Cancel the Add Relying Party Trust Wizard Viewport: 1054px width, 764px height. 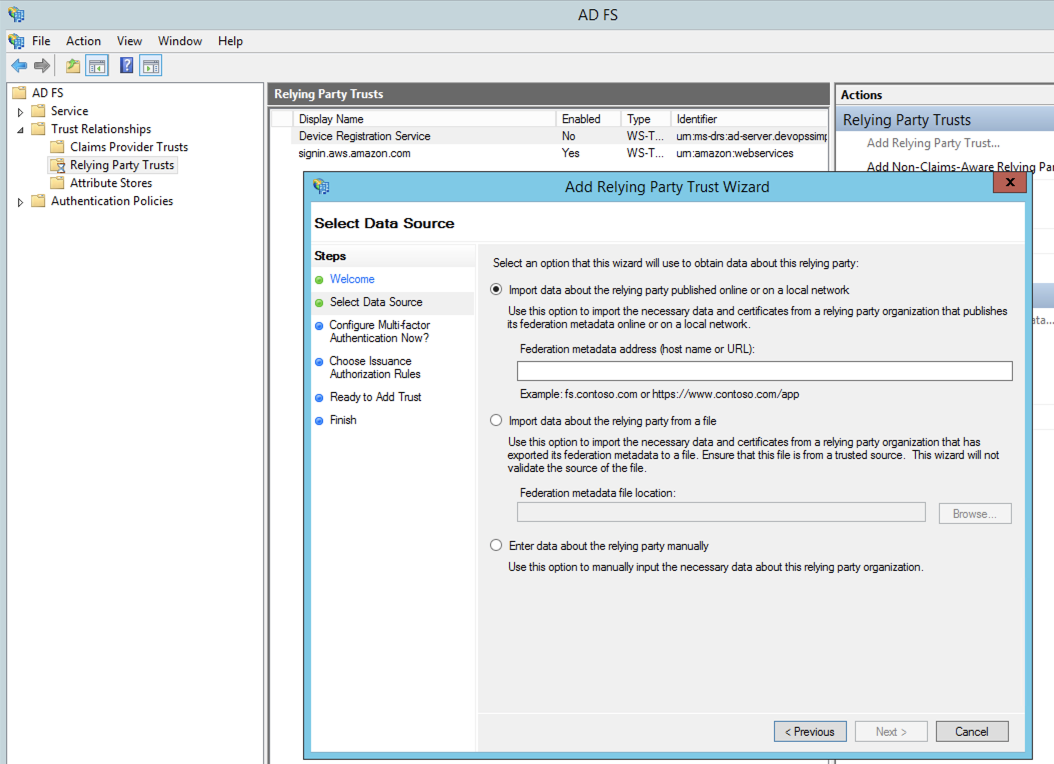[x=971, y=732]
